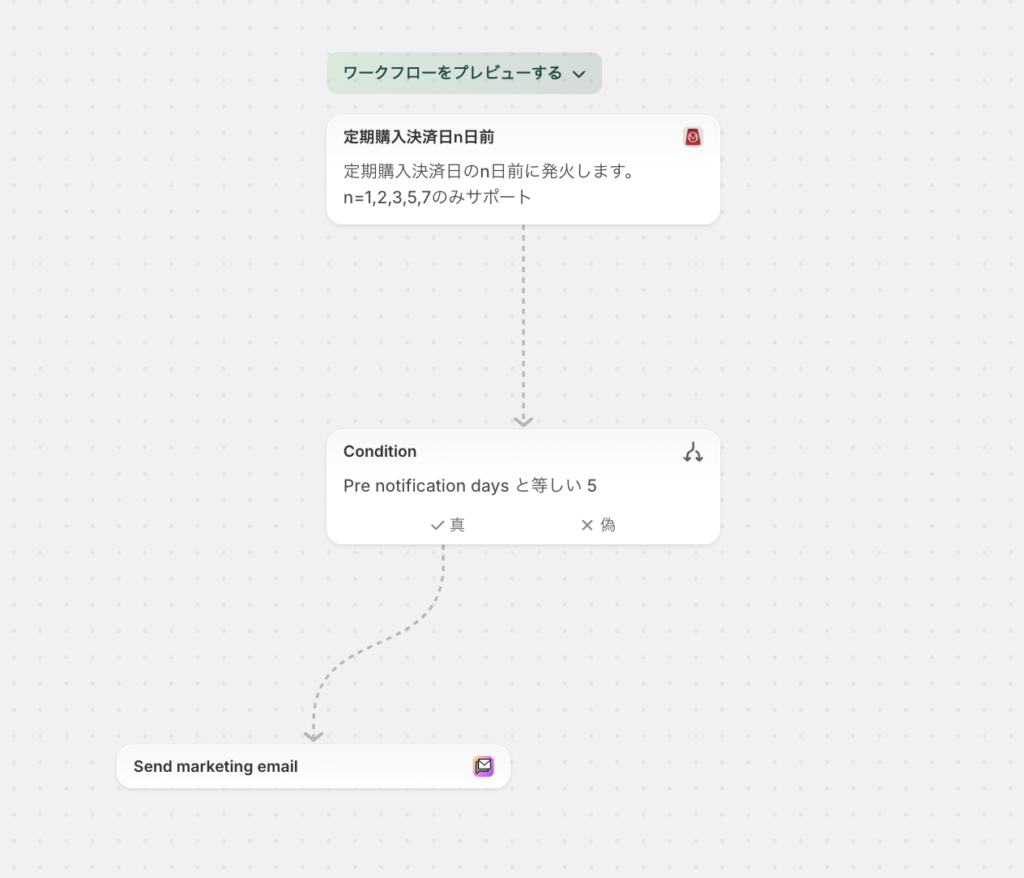Click the text 定期購入決済日のn日前に発火します
The width and height of the screenshot is (1024, 878).
pos(490,171)
